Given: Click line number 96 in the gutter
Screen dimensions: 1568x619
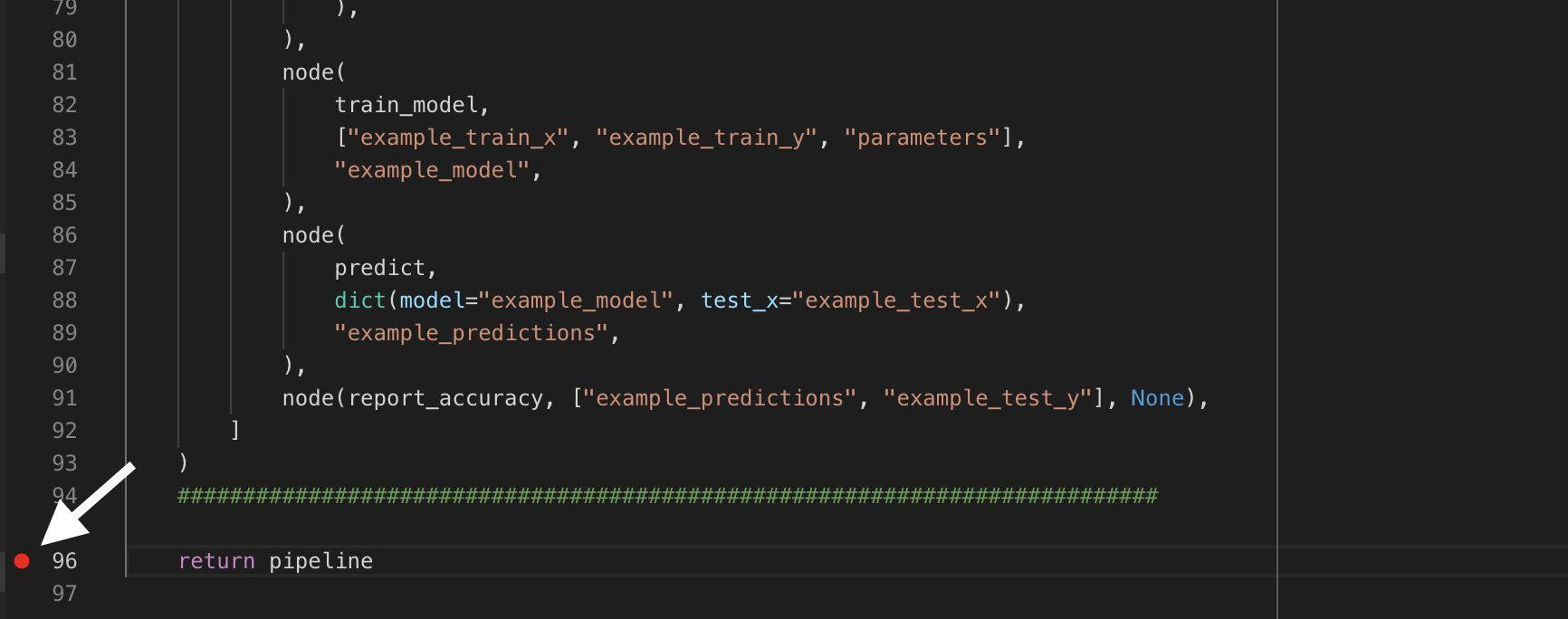Looking at the screenshot, I should (64, 561).
